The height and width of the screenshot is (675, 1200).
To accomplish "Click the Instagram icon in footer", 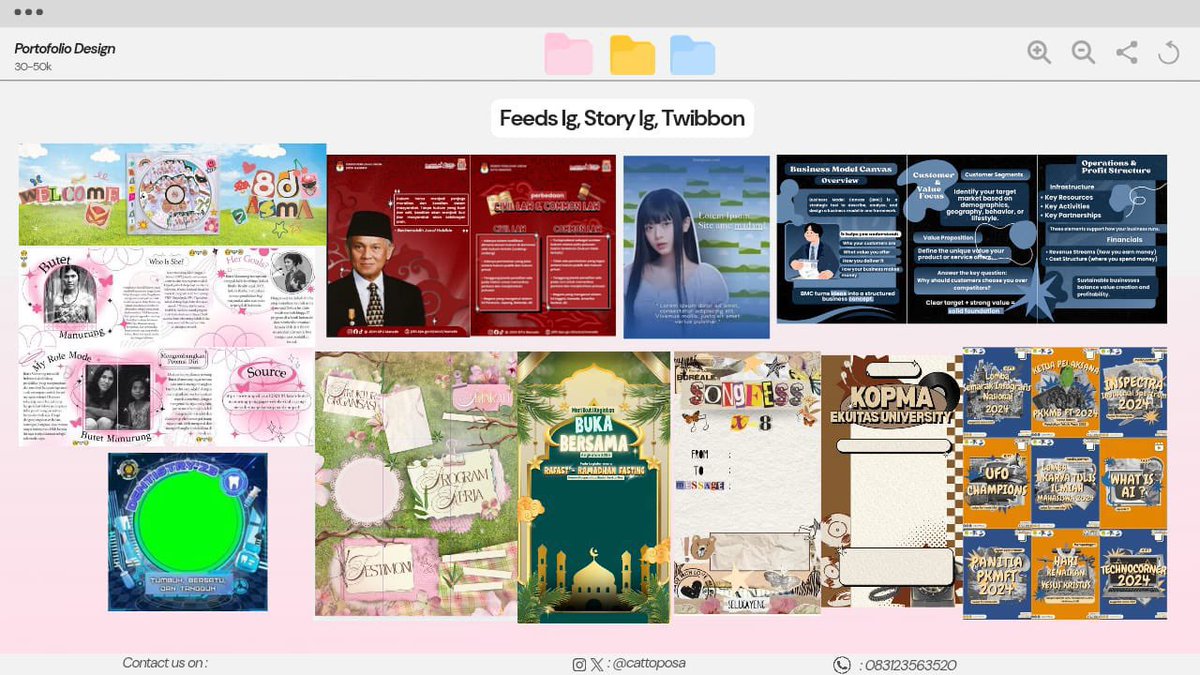I will (579, 665).
